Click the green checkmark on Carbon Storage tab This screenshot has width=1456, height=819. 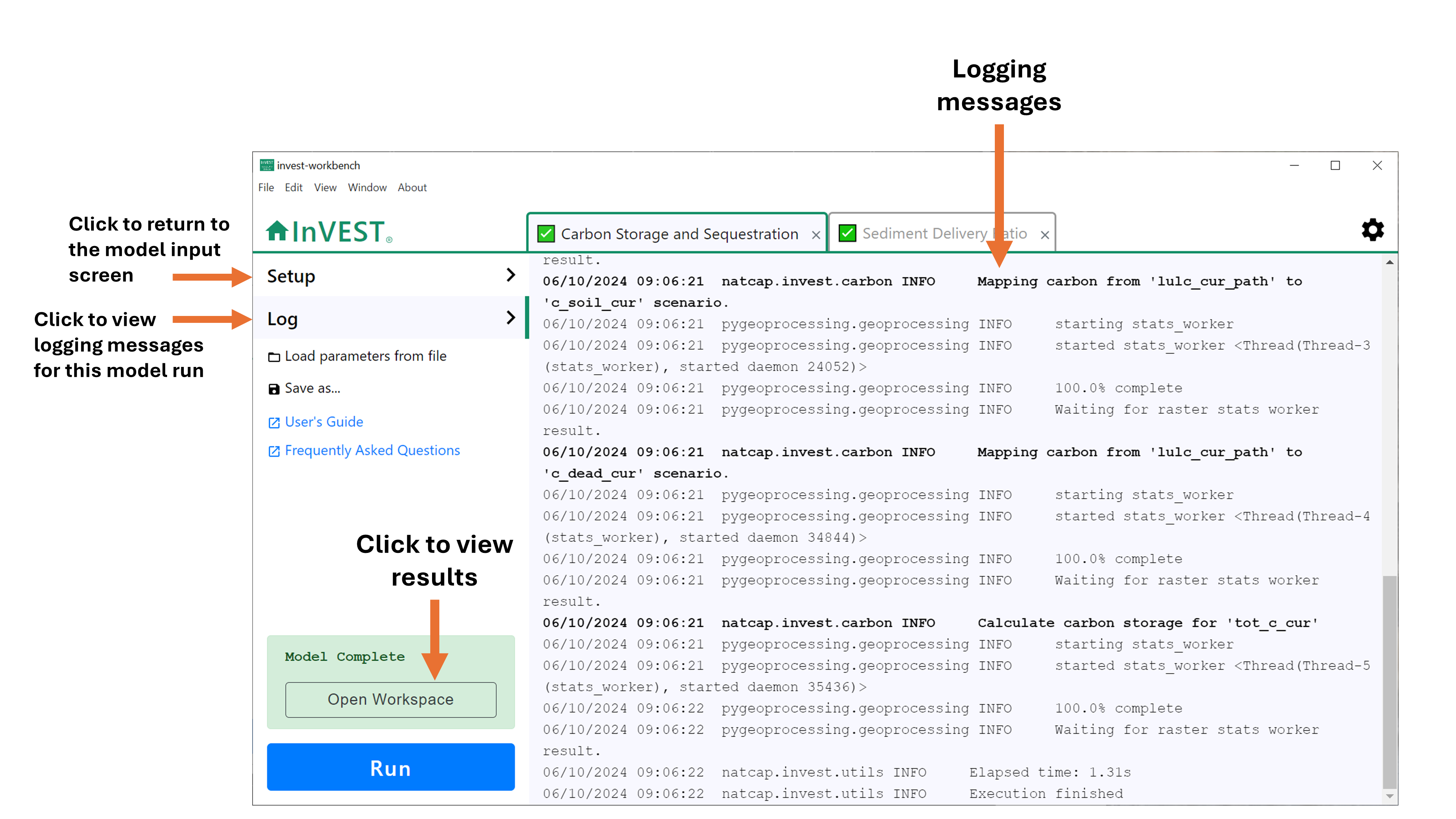tap(546, 233)
